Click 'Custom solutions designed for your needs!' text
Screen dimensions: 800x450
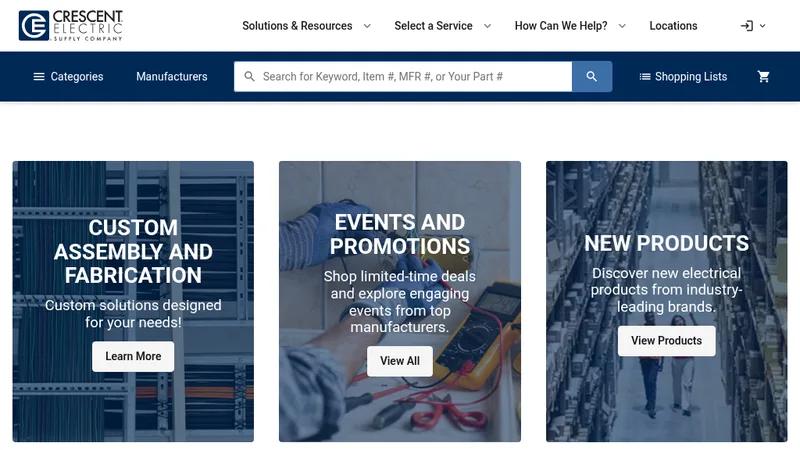click(x=133, y=314)
